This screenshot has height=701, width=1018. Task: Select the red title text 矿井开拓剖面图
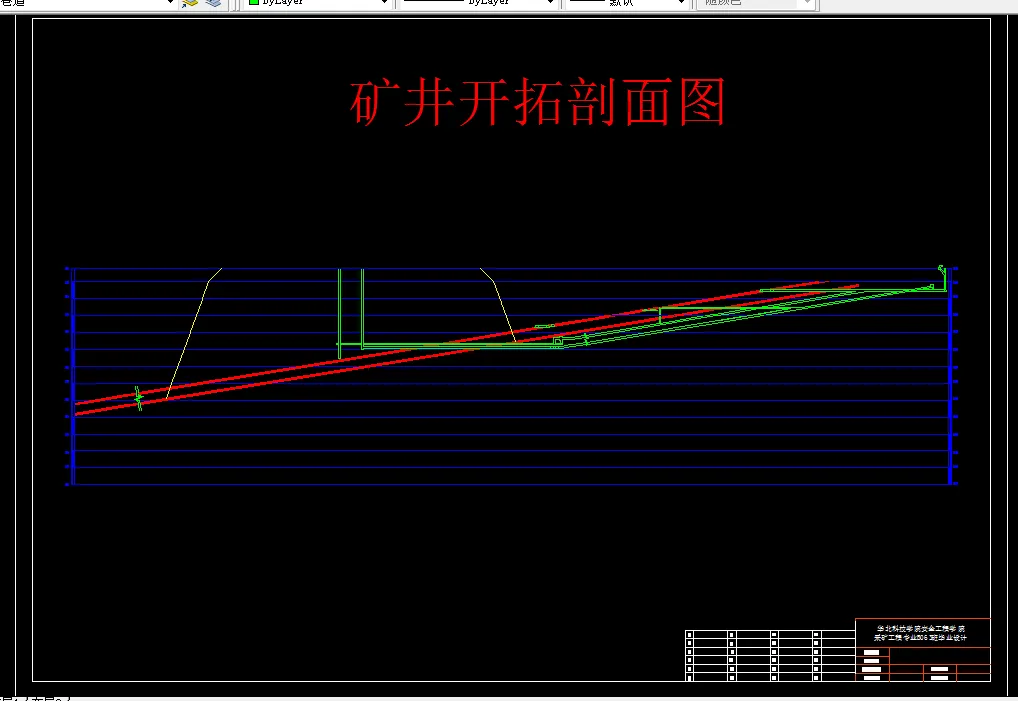coord(538,103)
